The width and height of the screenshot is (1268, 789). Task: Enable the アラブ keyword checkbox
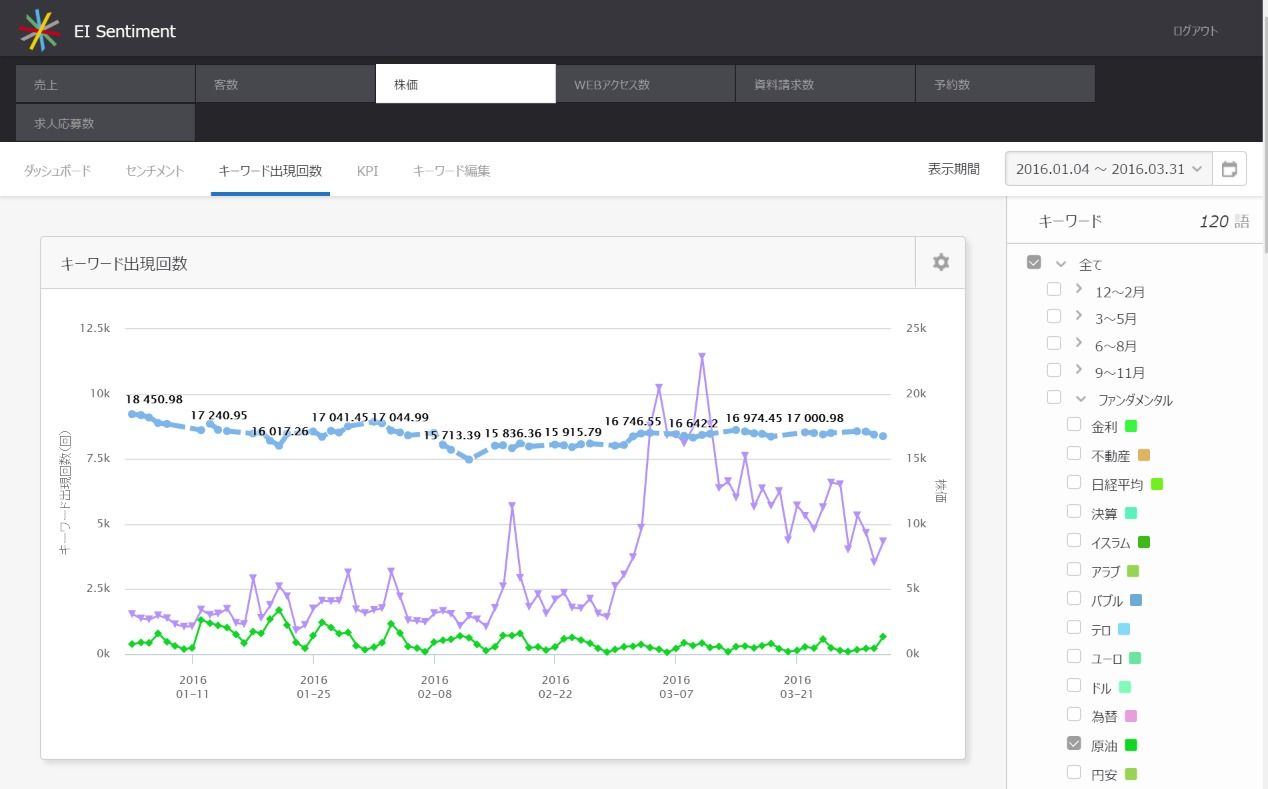point(1074,569)
